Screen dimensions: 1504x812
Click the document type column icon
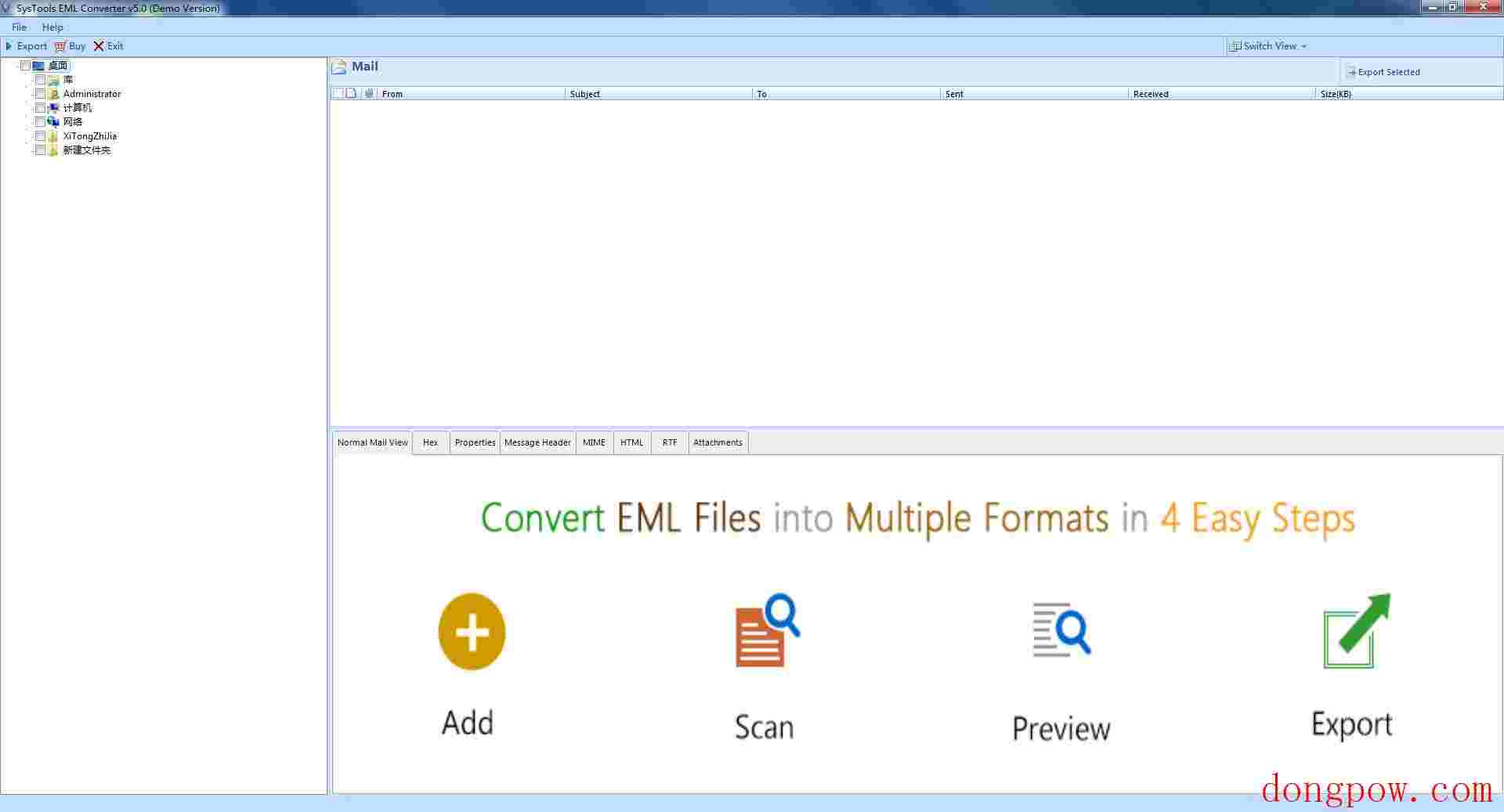click(x=352, y=93)
